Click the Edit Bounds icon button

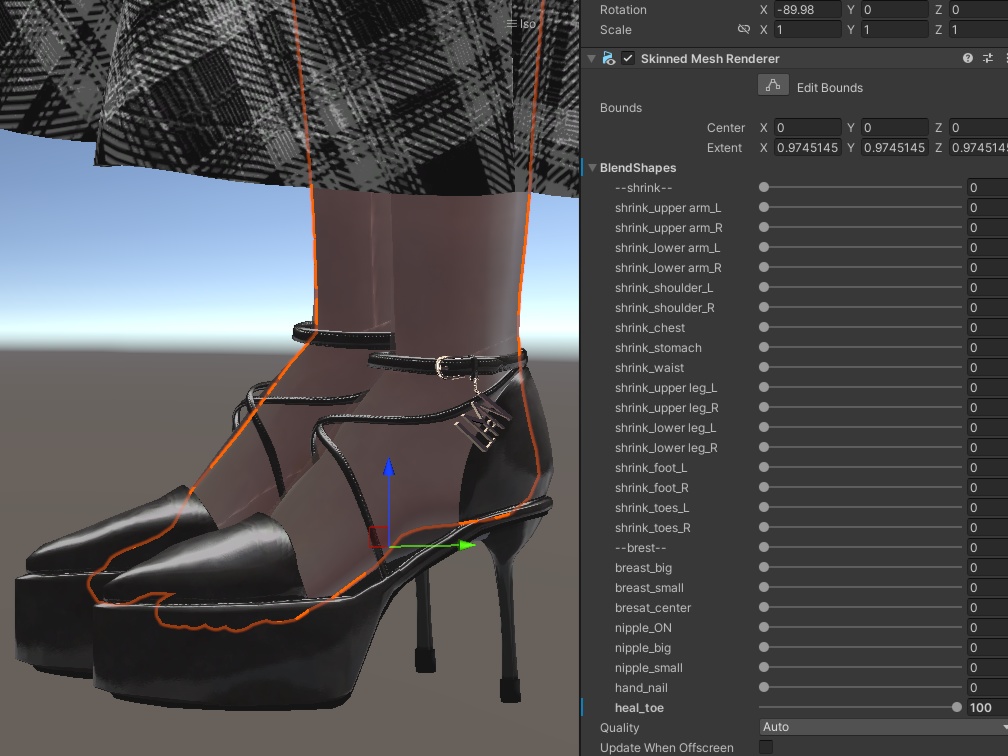click(x=773, y=86)
